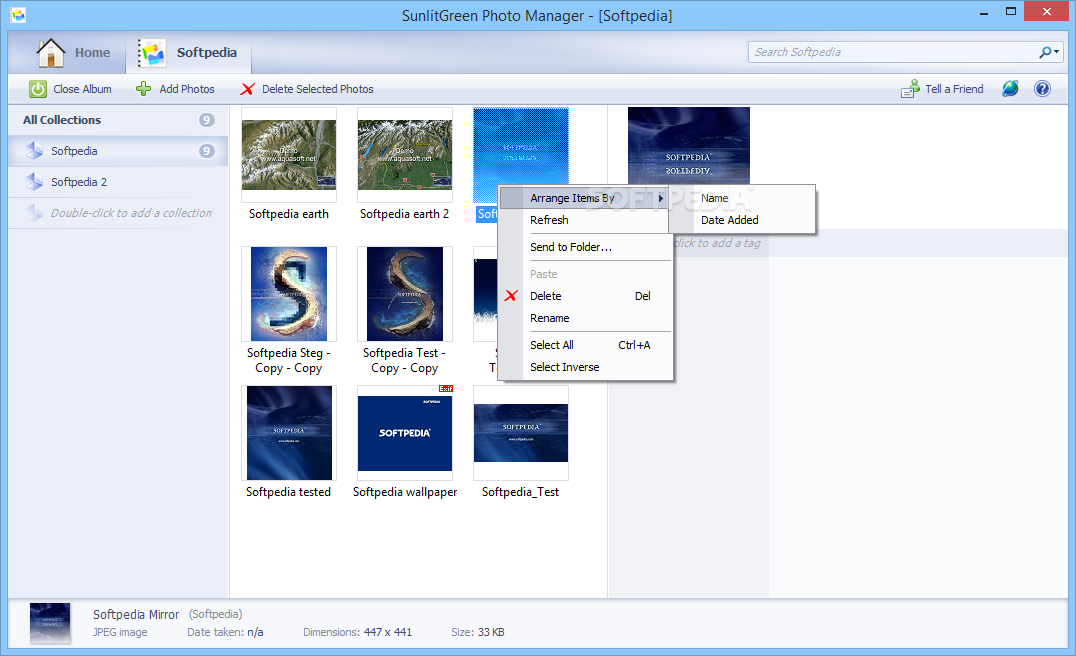Click the green Close Album power icon
The image size is (1076, 656).
click(x=38, y=89)
